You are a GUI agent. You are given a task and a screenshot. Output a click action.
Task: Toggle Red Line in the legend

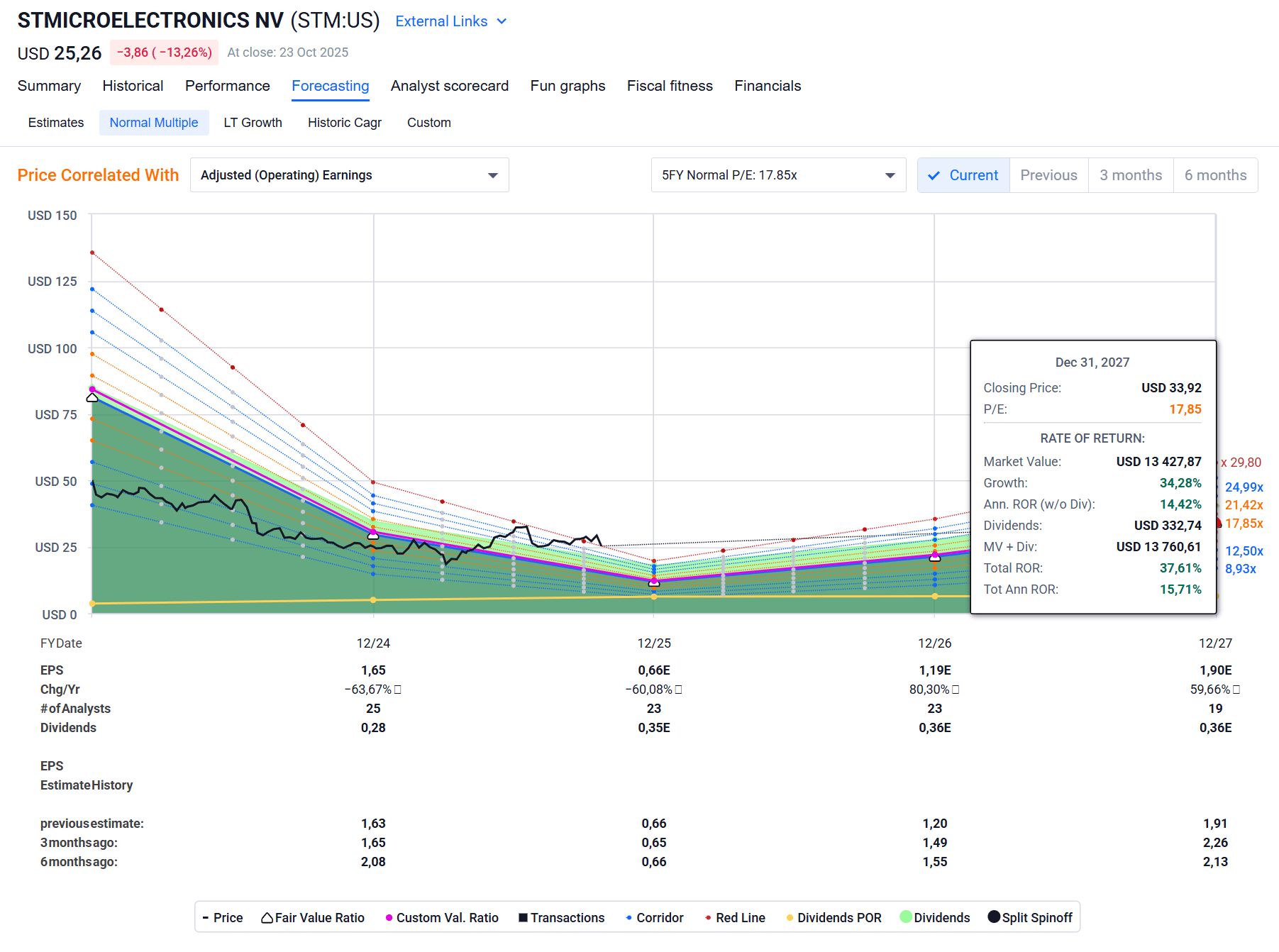pos(736,917)
